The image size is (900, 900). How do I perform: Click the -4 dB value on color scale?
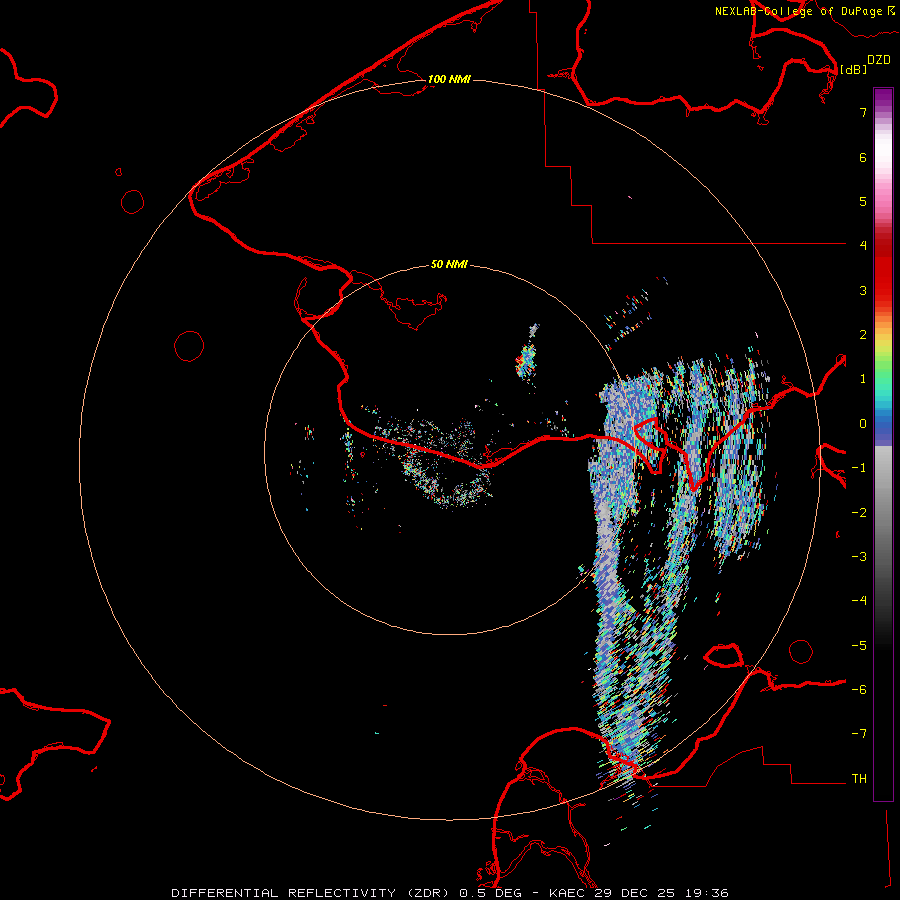click(x=859, y=601)
